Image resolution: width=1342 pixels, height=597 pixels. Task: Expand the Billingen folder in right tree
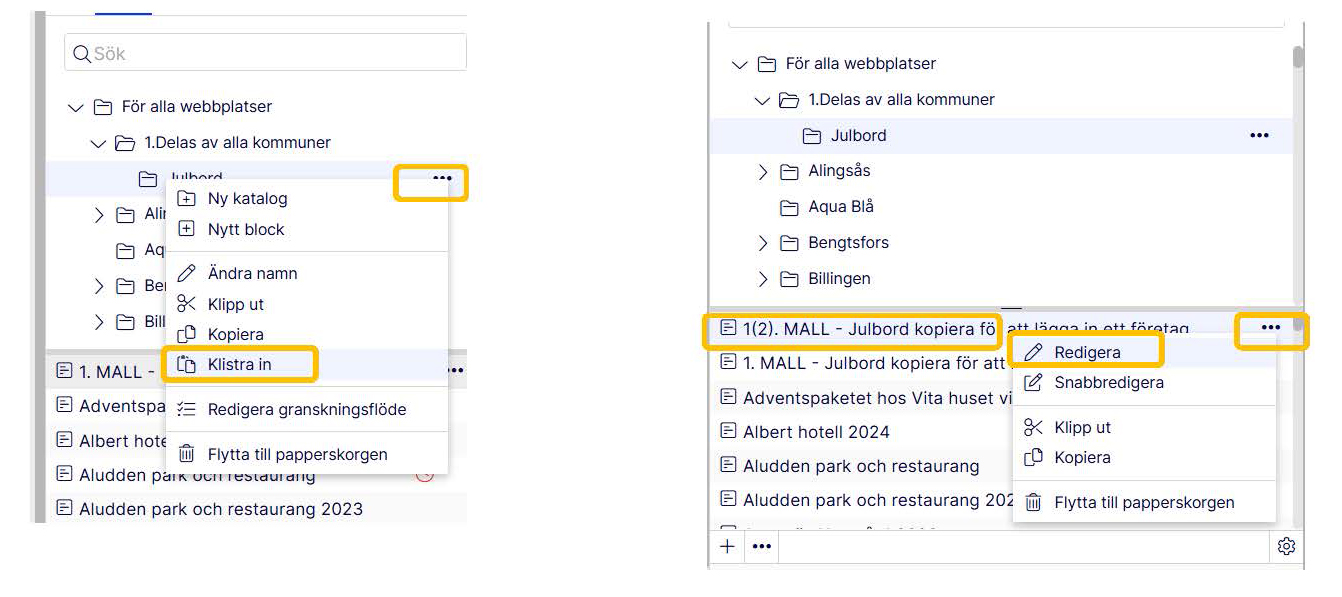pos(763,279)
